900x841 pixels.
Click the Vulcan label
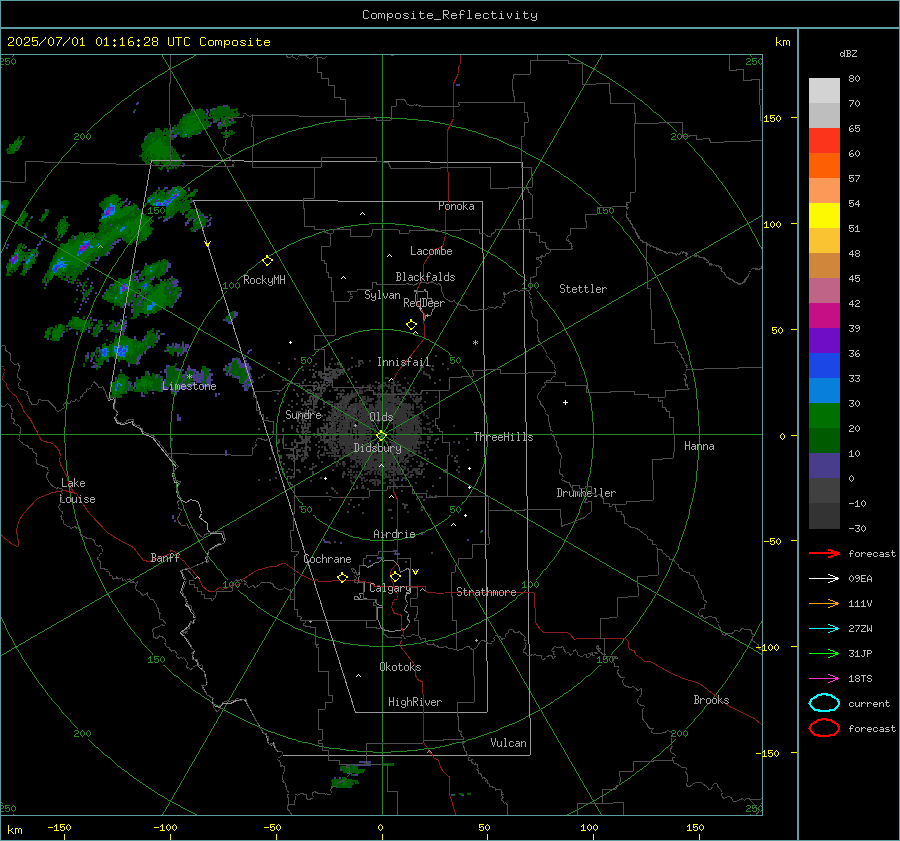[x=509, y=743]
